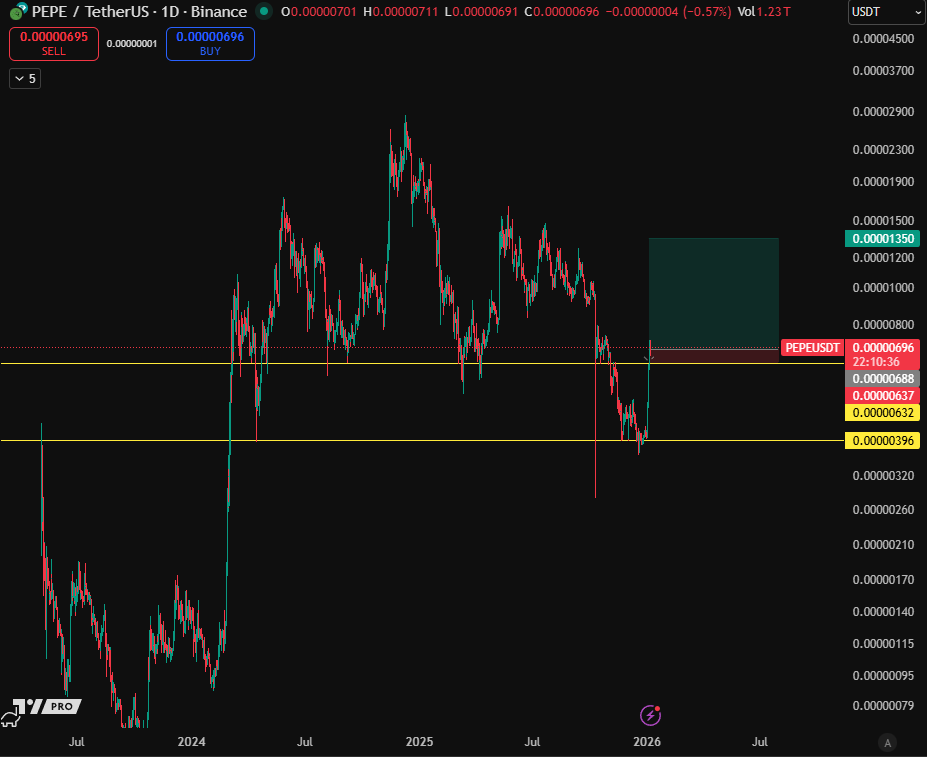Click the PEPE coin logo icon

coord(18,11)
